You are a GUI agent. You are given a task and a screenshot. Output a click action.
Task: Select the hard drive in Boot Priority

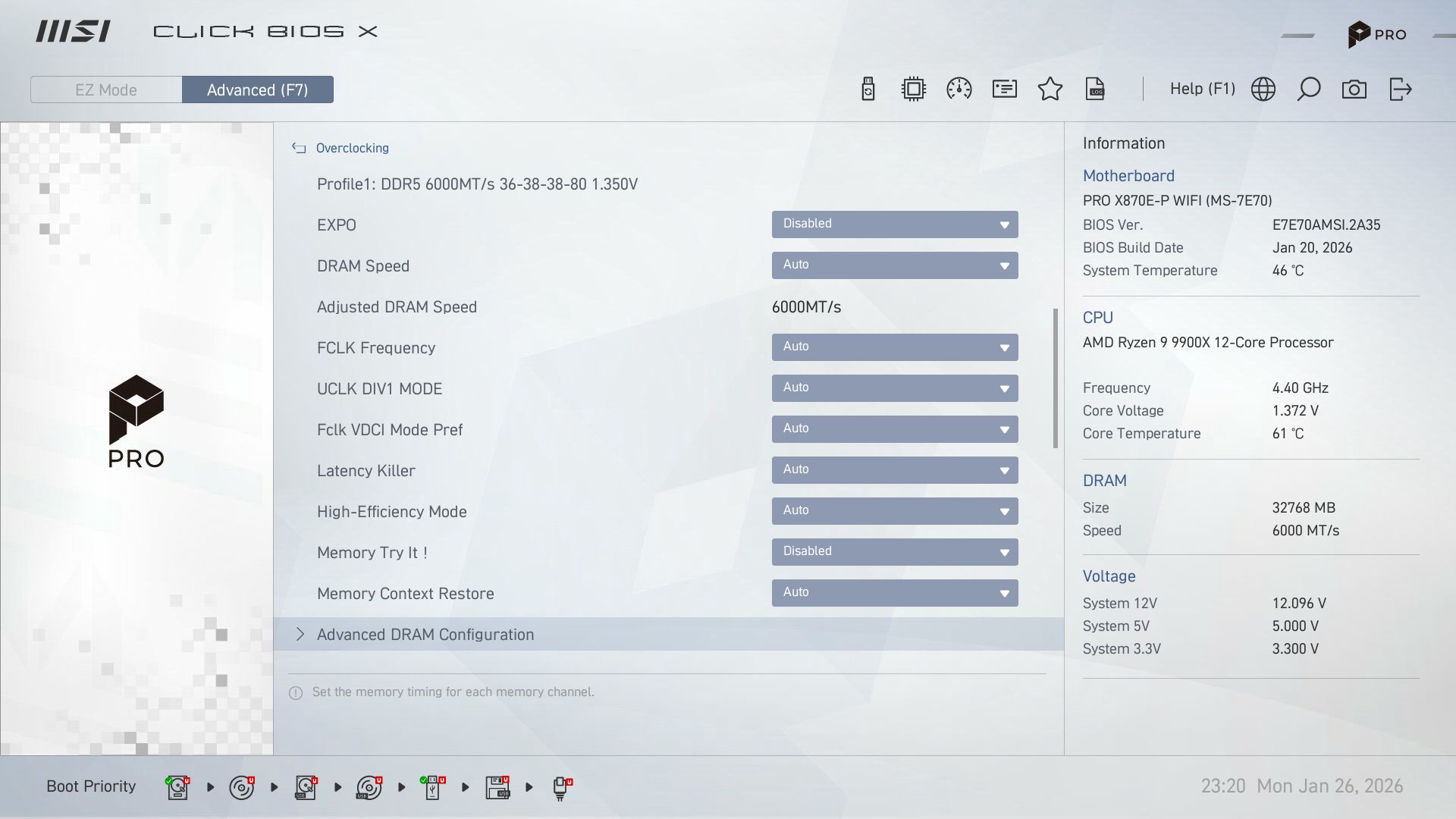177,786
